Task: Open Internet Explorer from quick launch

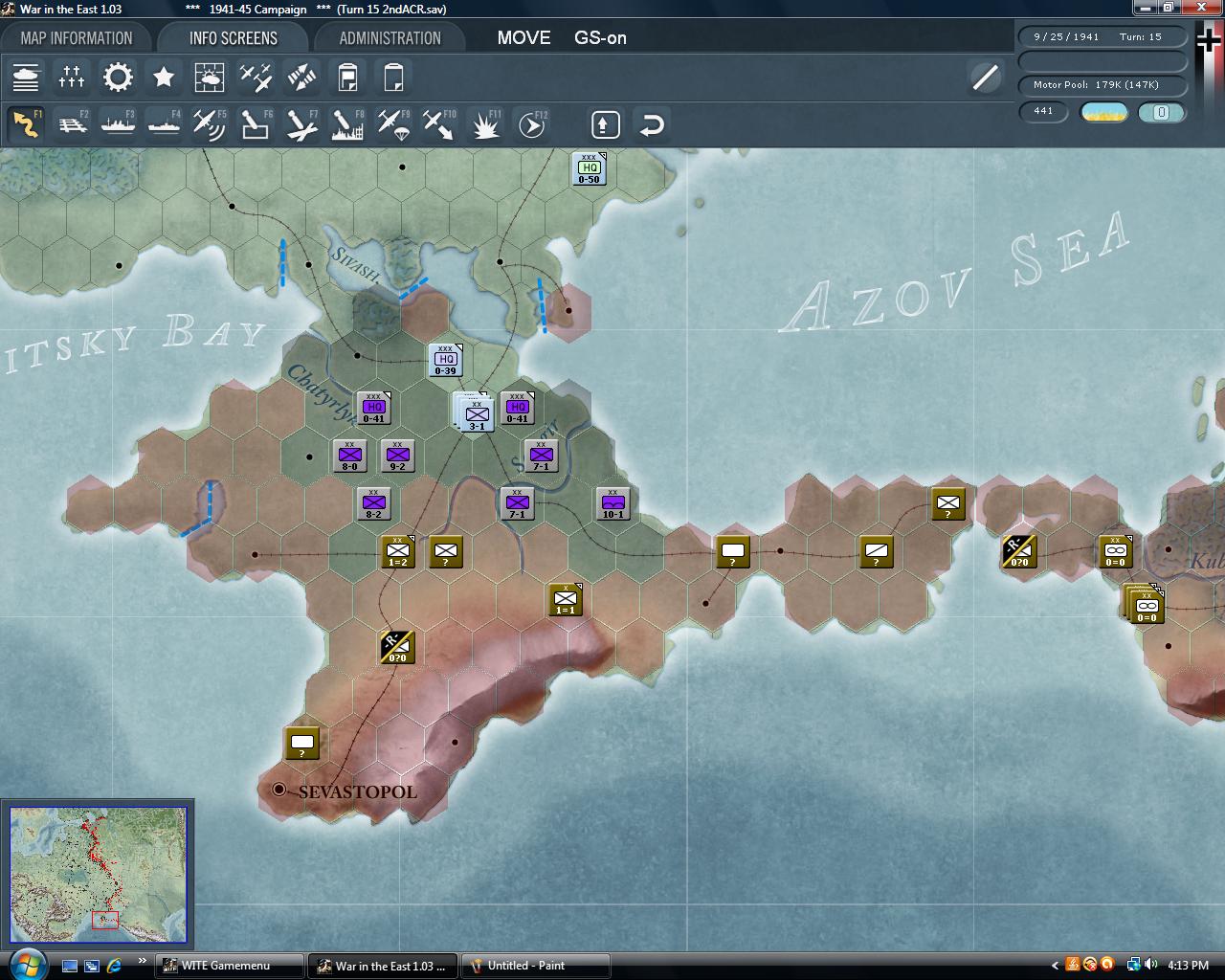Action: point(114,966)
